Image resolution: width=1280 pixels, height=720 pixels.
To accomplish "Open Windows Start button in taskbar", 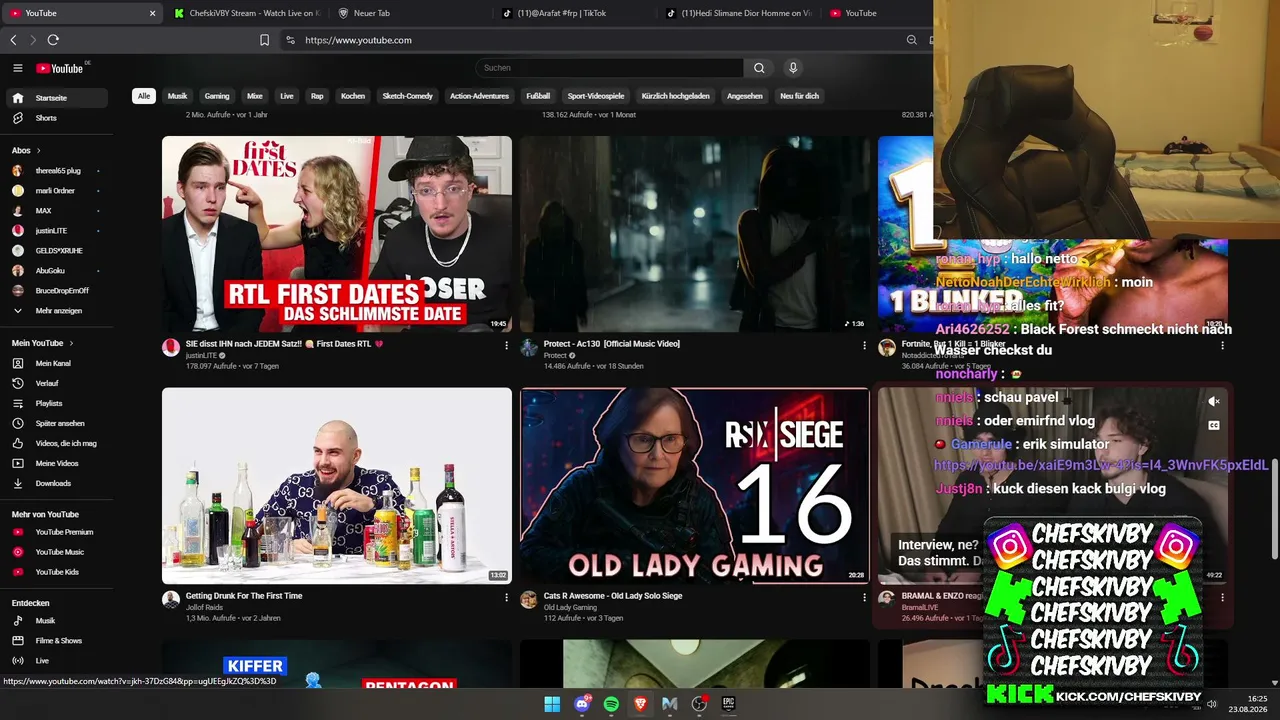I will click(x=552, y=704).
